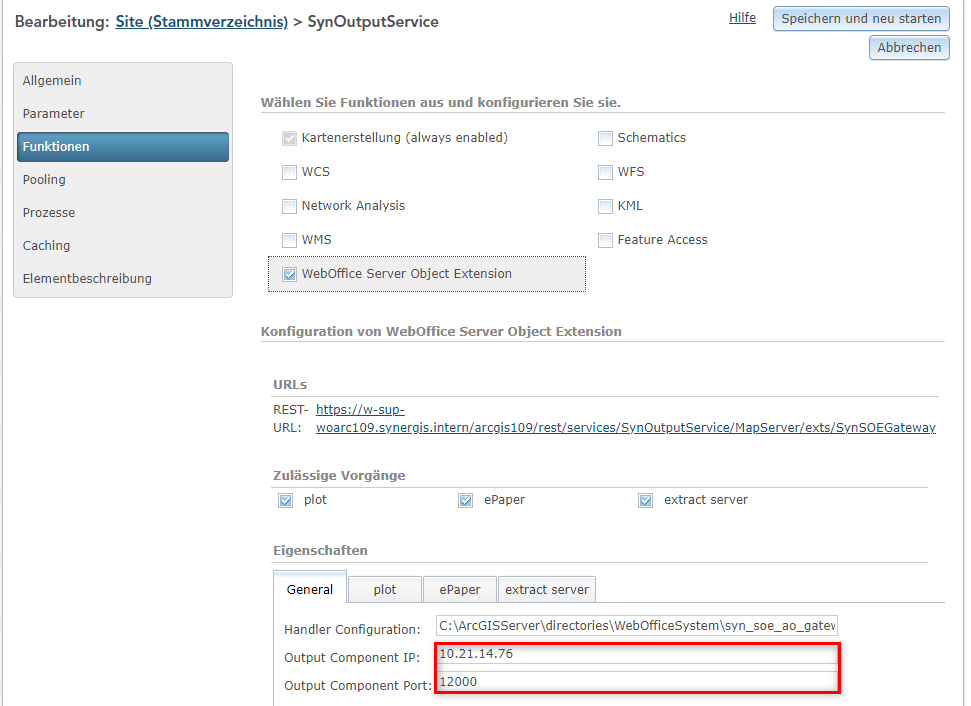This screenshot has height=706, width=971.
Task: Open the SynSOEGateway REST URL link
Action: [x=625, y=427]
